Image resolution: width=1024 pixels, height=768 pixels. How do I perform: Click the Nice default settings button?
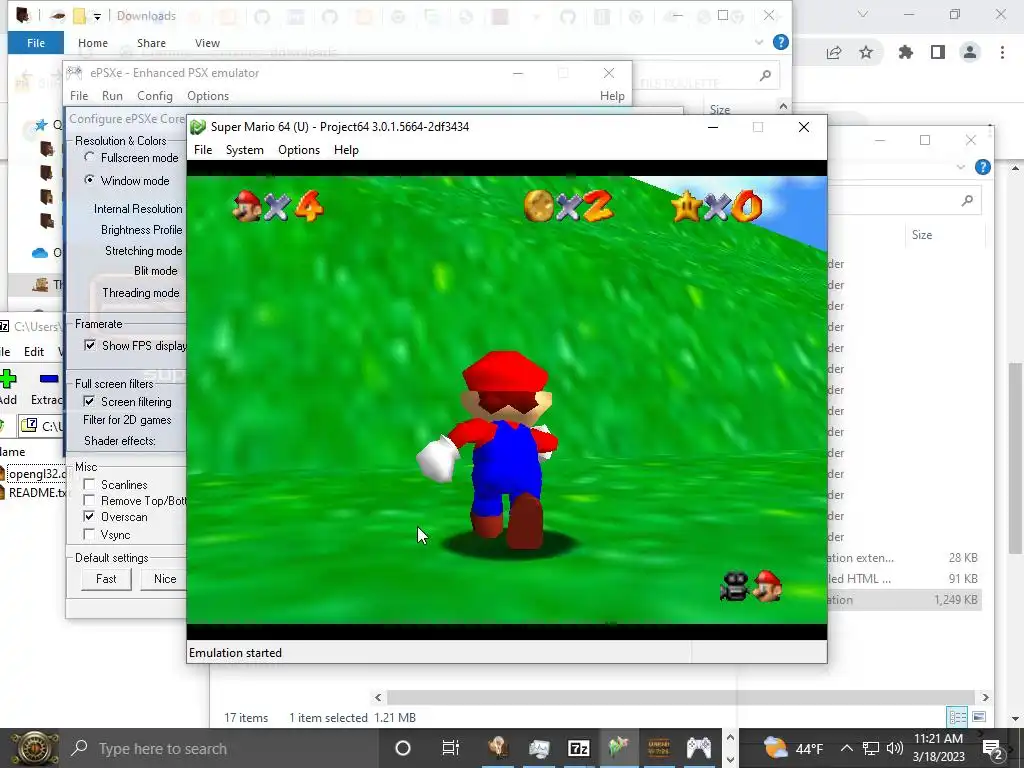click(165, 579)
